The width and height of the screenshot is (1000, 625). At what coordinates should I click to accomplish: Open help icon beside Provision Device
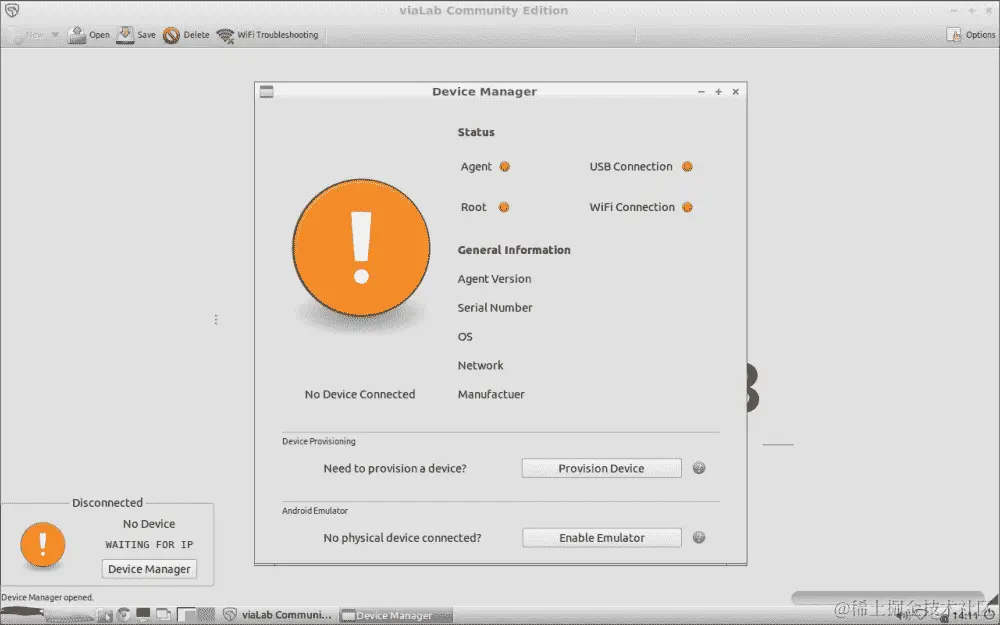point(699,468)
